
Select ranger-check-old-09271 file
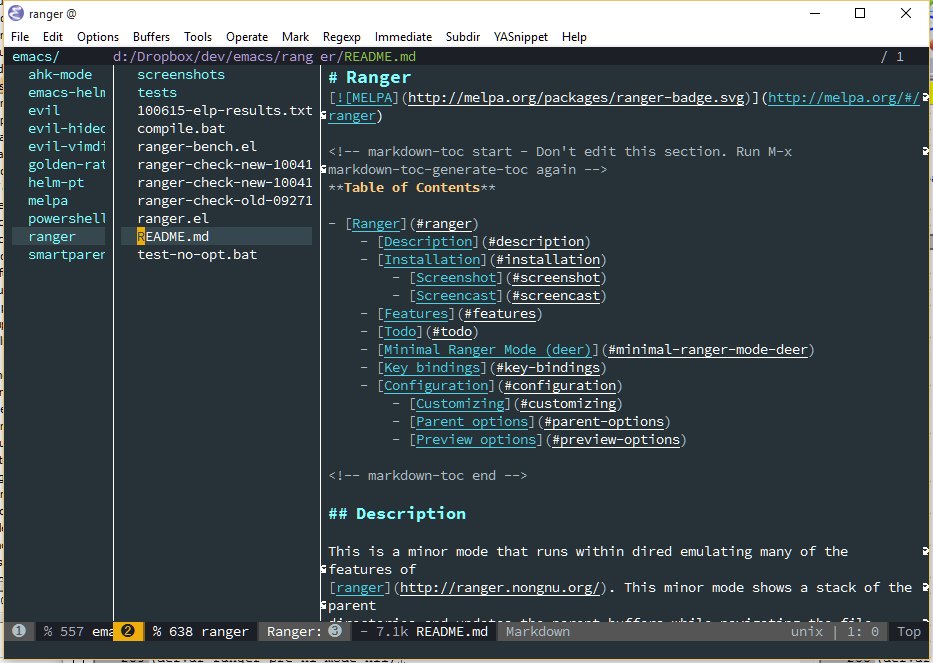(225, 201)
